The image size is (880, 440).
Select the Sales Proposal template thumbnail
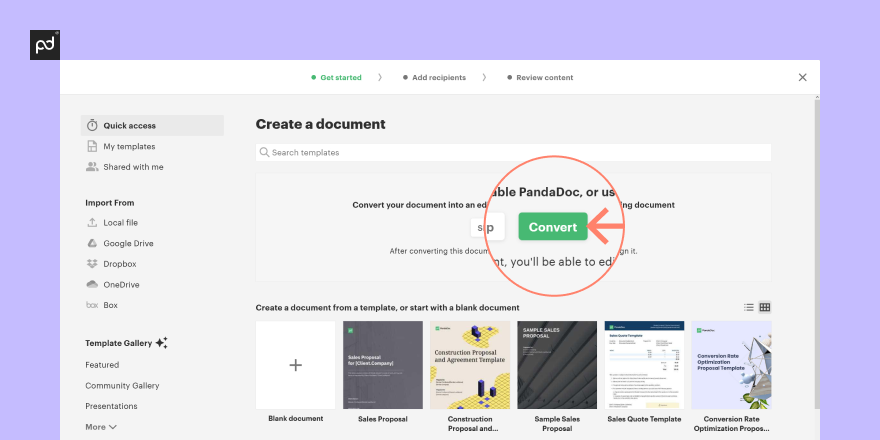coord(383,365)
